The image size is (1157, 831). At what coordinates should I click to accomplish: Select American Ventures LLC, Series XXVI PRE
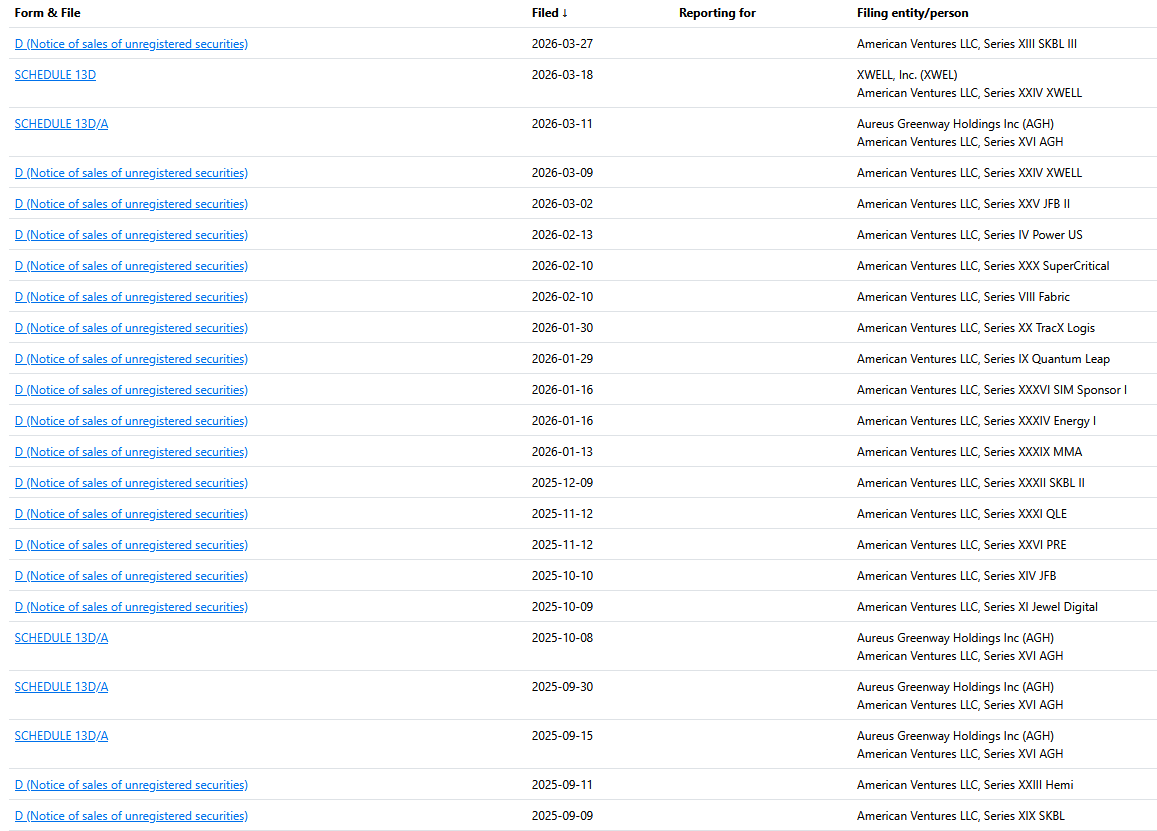click(x=961, y=545)
